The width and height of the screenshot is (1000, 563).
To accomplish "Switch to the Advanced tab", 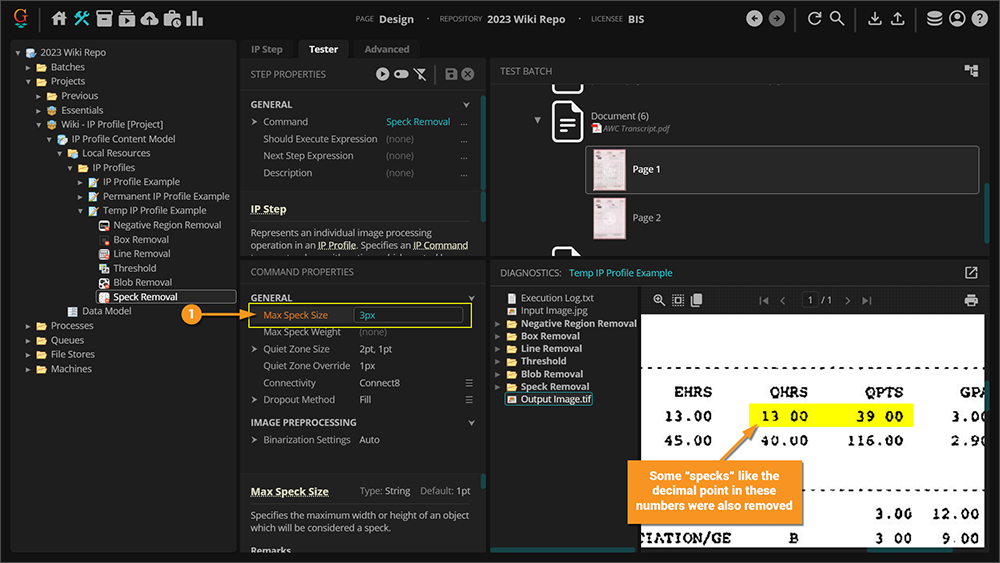I will 386,49.
